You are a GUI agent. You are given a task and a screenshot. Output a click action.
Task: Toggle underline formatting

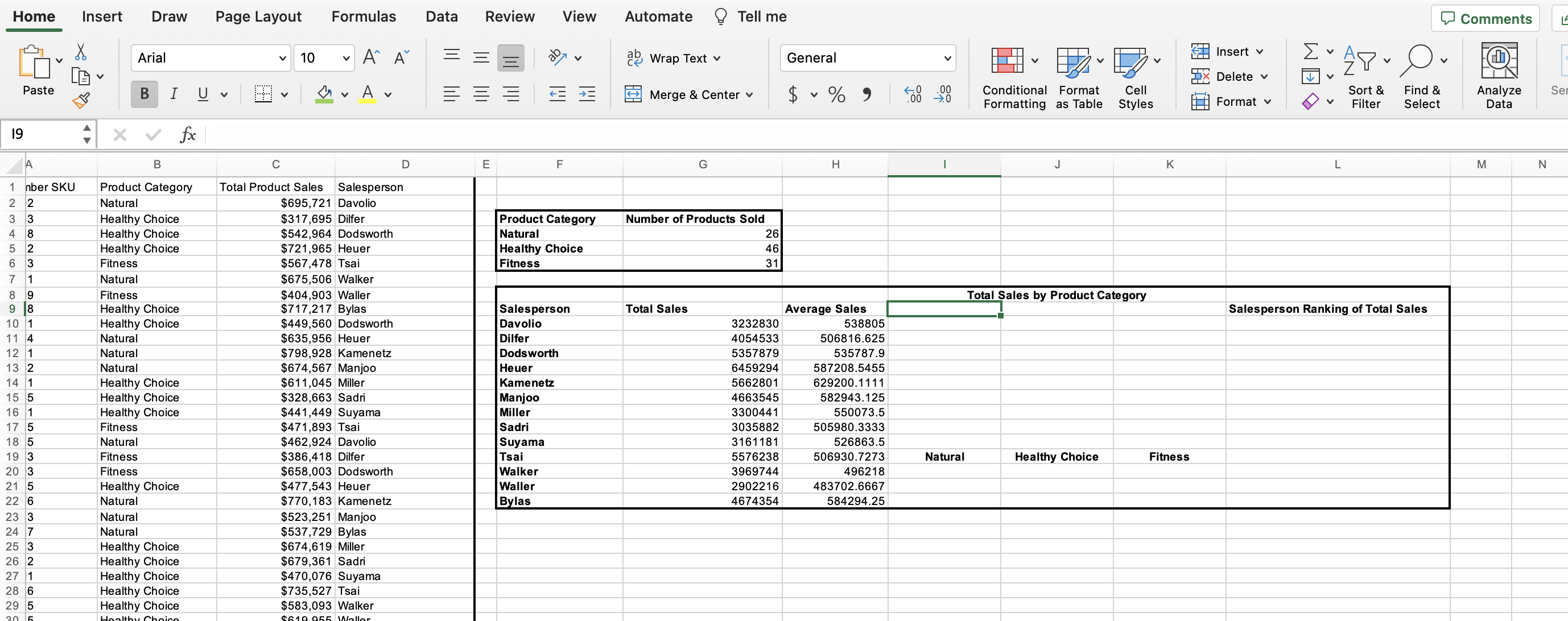click(x=202, y=94)
